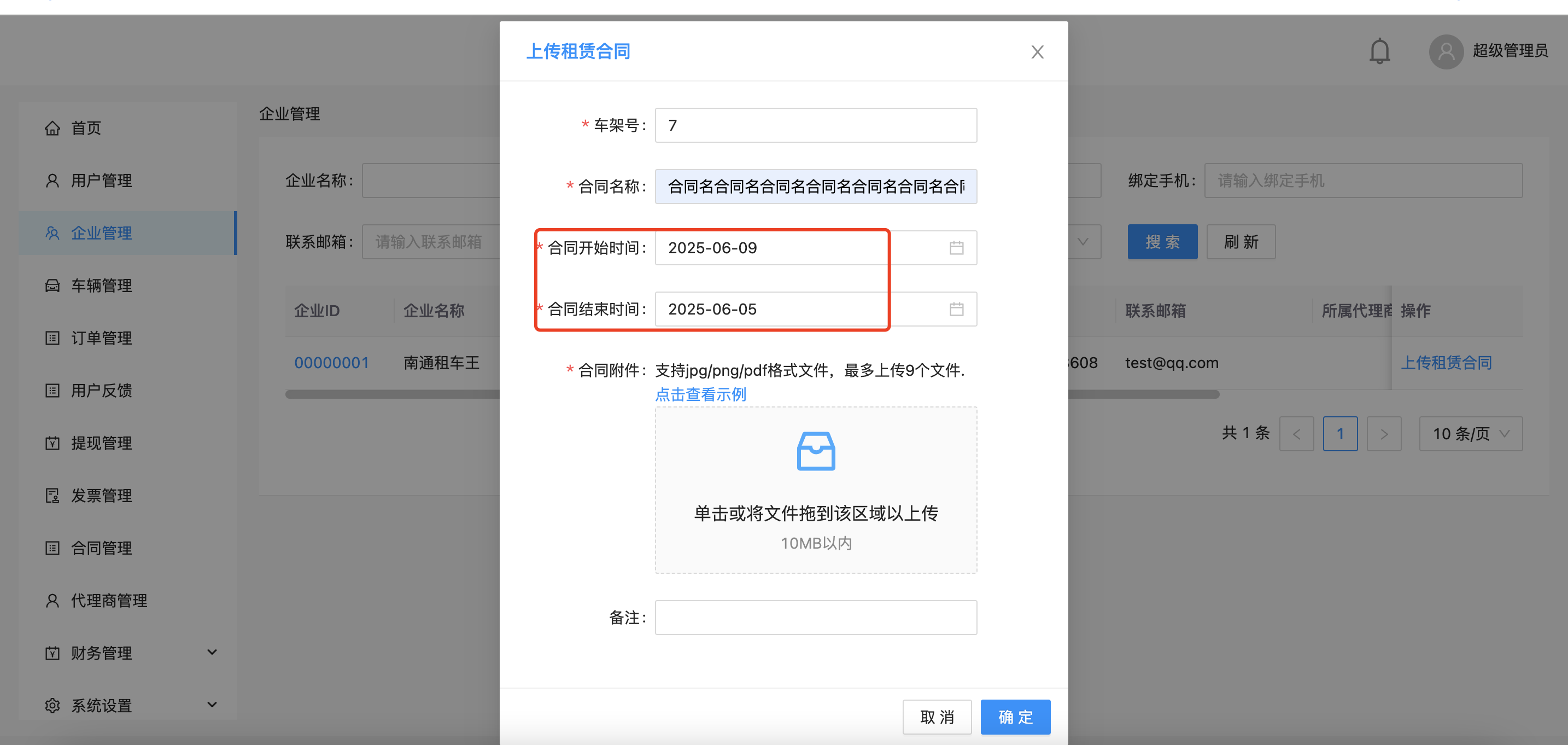
Task: Select the 车辆管理 car icon
Action: click(52, 285)
